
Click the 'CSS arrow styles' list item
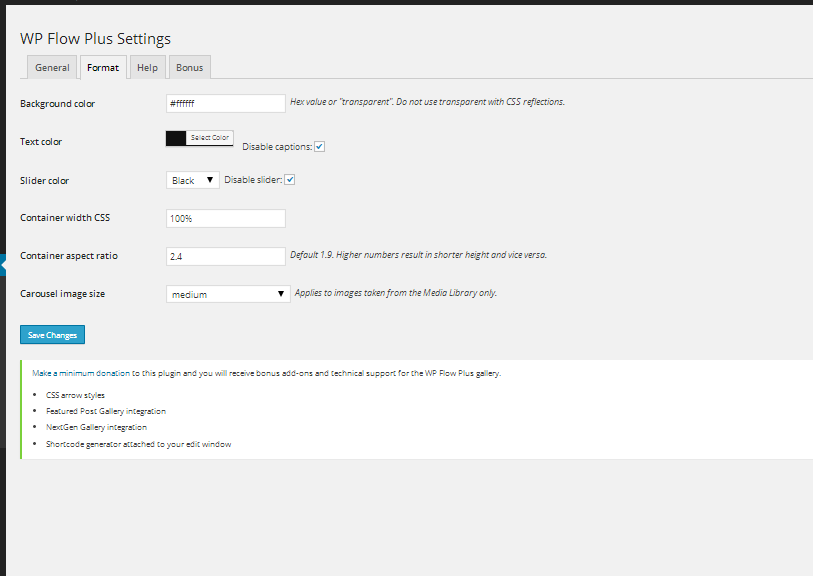click(75, 395)
